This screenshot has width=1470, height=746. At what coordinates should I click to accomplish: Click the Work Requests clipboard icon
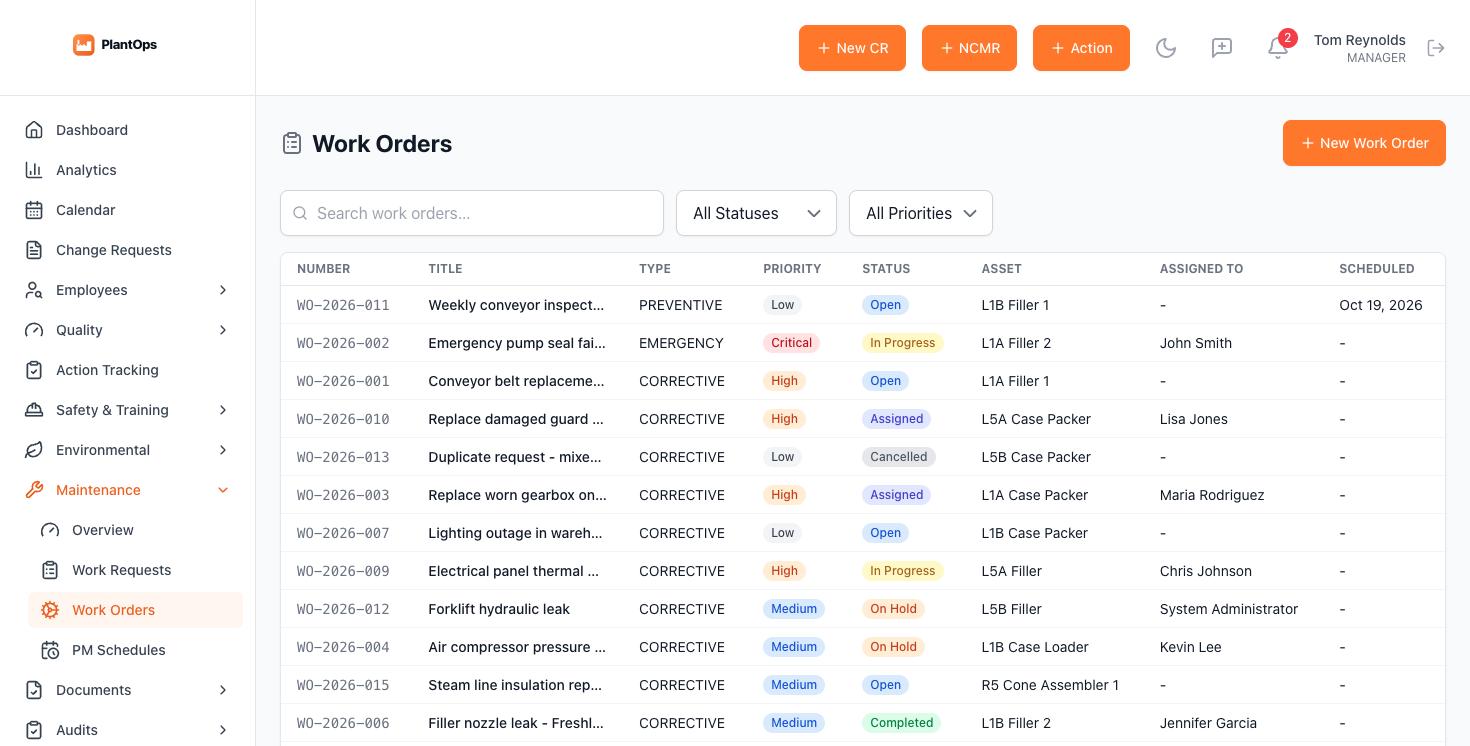[50, 570]
